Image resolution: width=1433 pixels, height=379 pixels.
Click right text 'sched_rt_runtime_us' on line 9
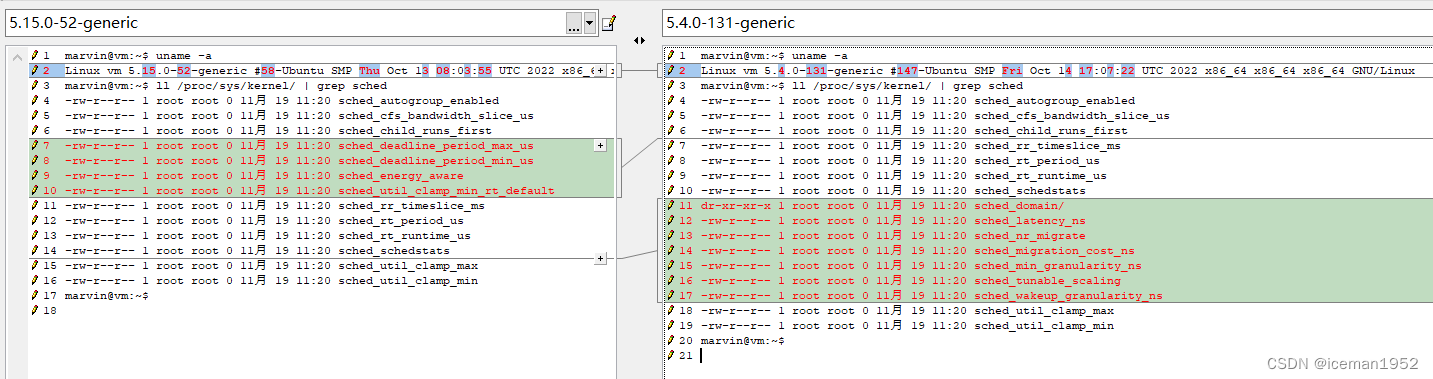click(x=1040, y=176)
